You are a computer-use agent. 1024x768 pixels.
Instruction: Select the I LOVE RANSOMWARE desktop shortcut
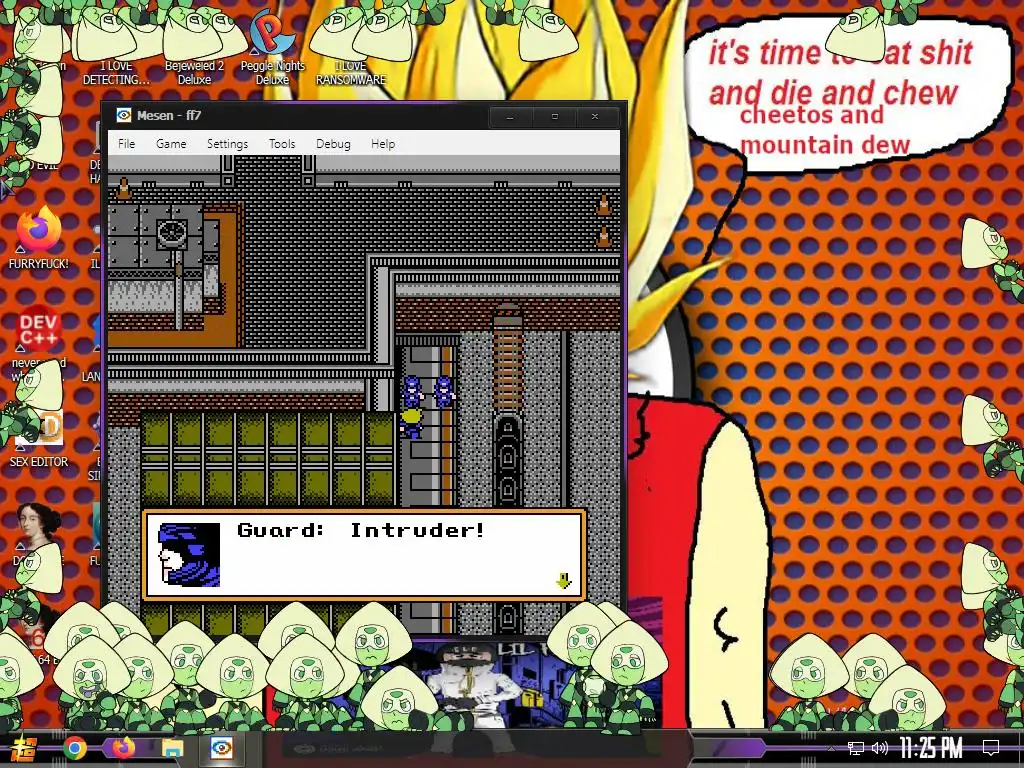[x=351, y=49]
